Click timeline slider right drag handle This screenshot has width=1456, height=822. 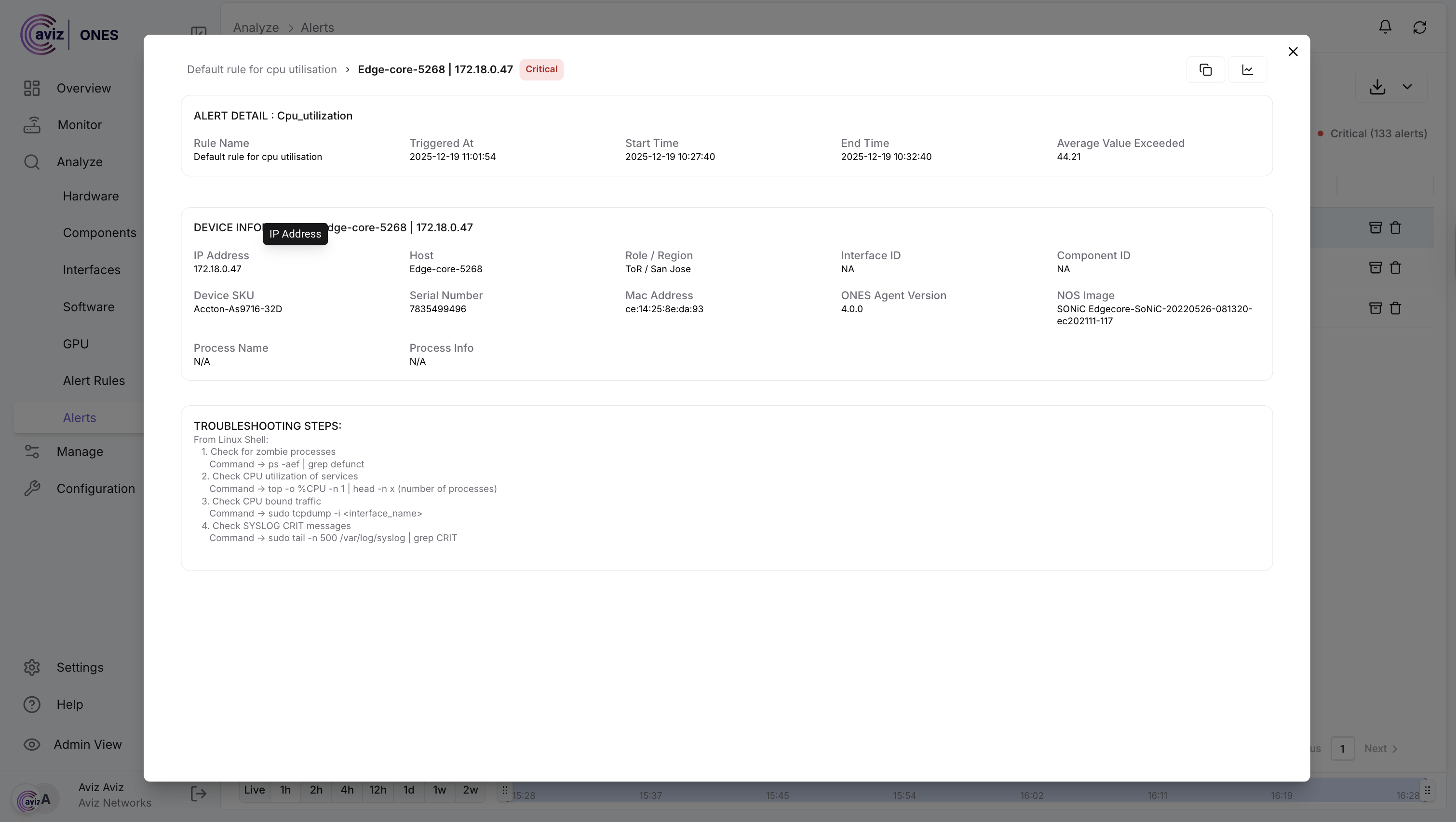(1427, 790)
